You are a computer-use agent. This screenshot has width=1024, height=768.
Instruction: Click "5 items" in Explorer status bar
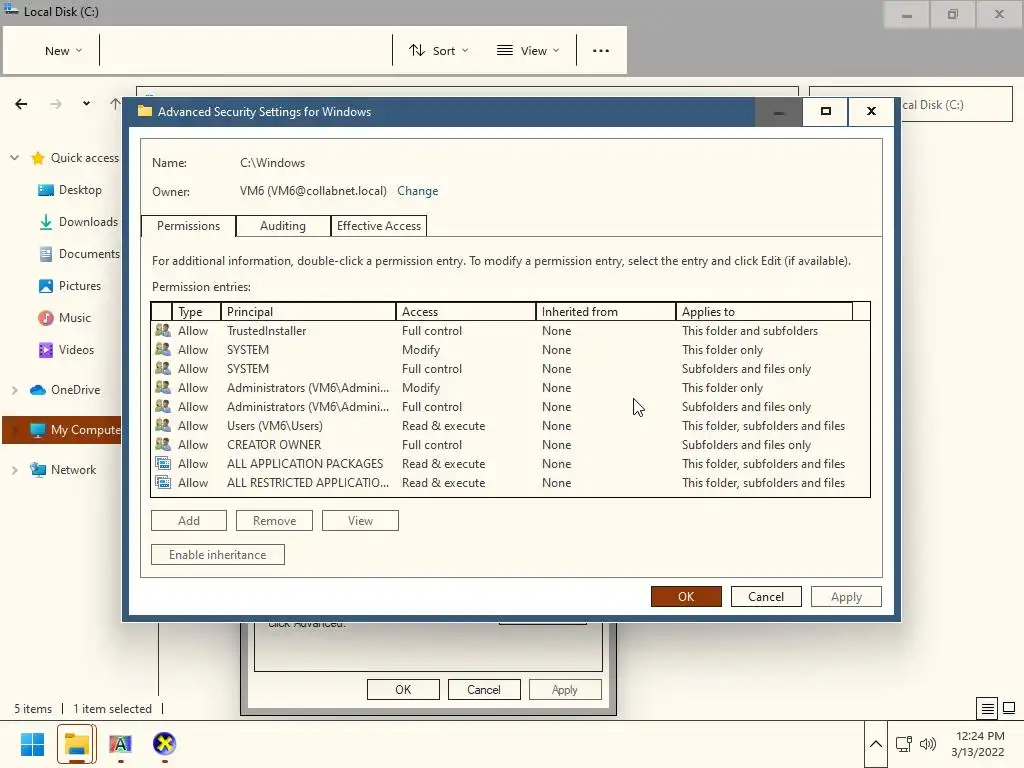click(33, 709)
